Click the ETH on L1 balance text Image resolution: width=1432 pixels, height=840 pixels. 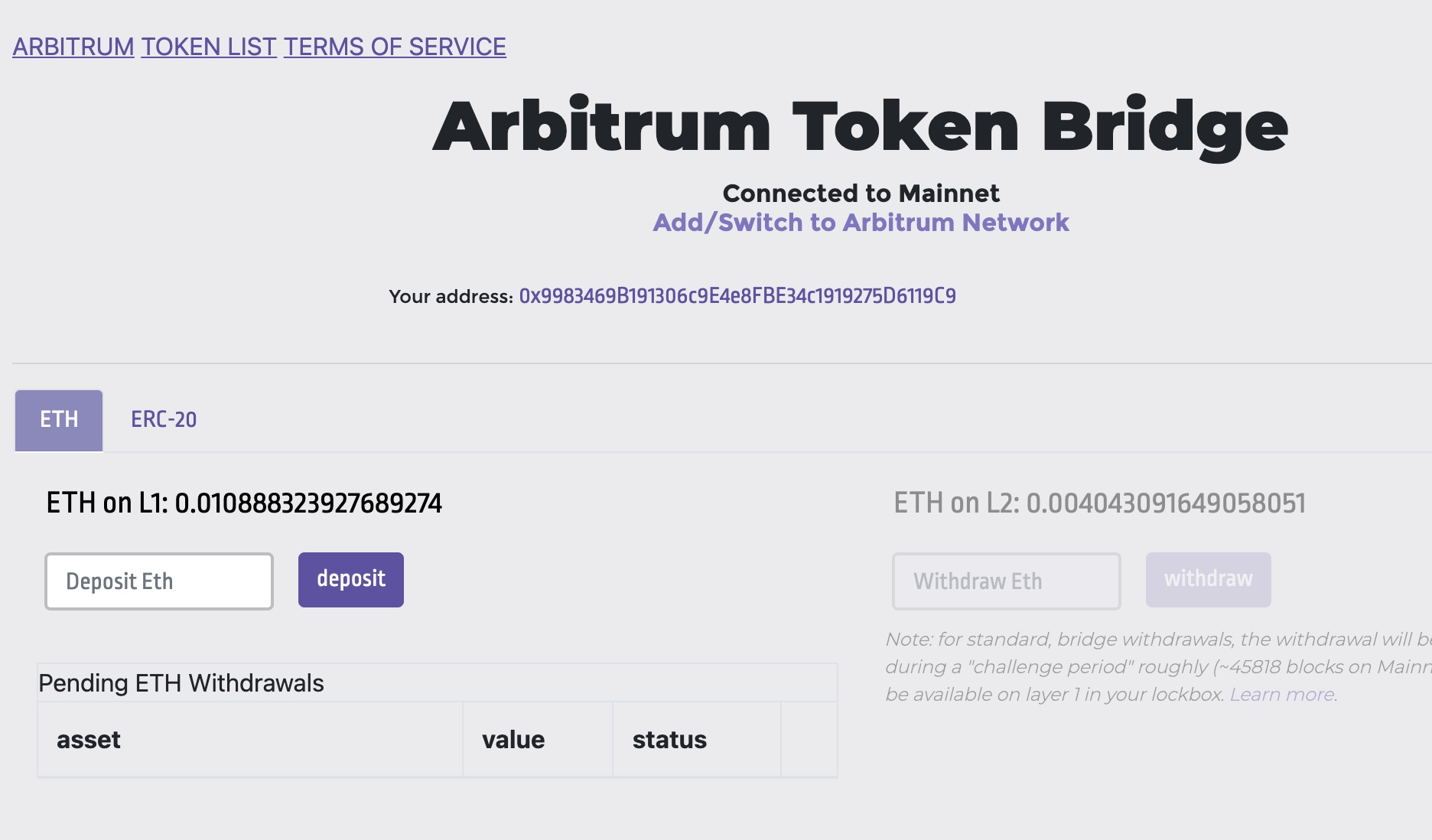(x=244, y=503)
